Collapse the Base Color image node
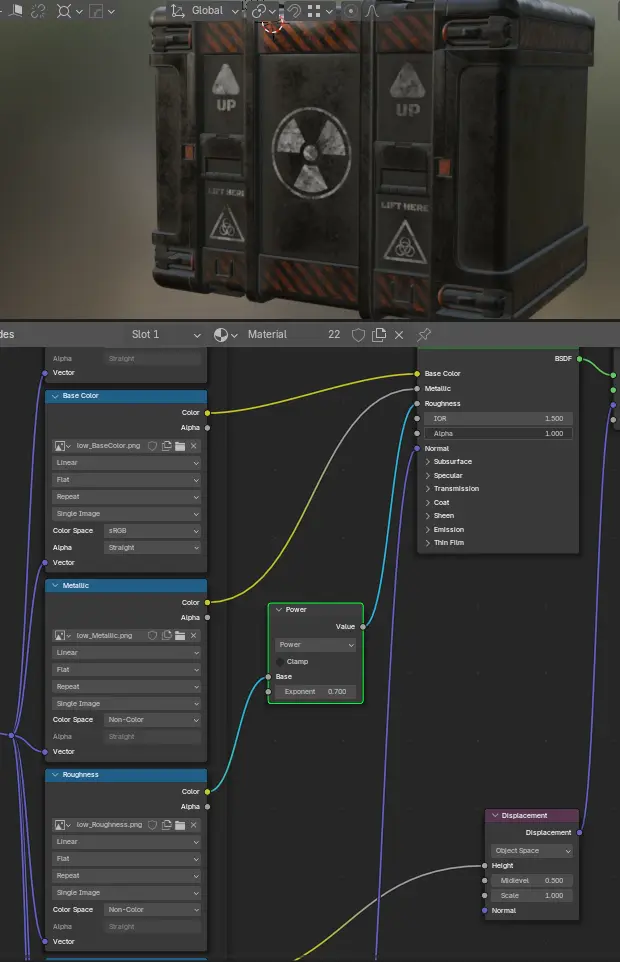 [55, 396]
